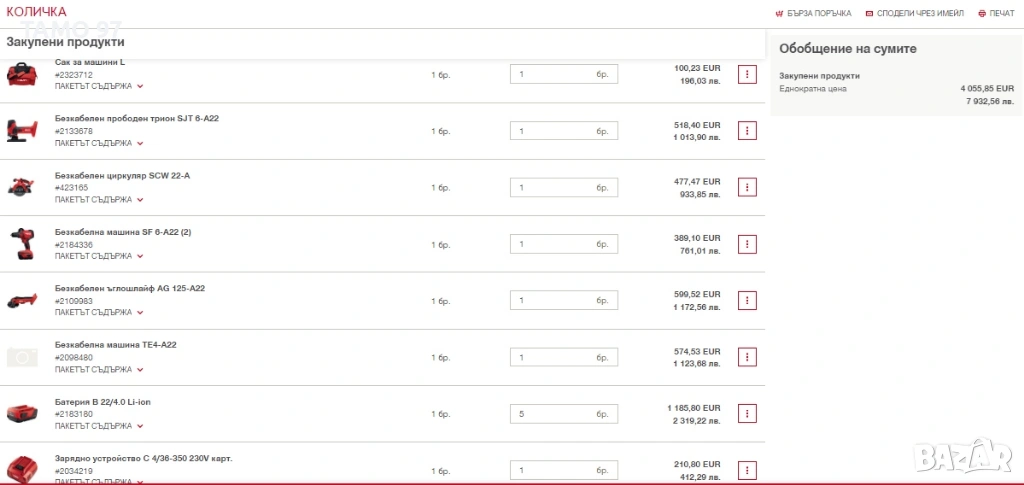The image size is (1024, 485).
Task: Open three-dot menu for ъглошлайф AG 125-A22
Action: (x=747, y=300)
